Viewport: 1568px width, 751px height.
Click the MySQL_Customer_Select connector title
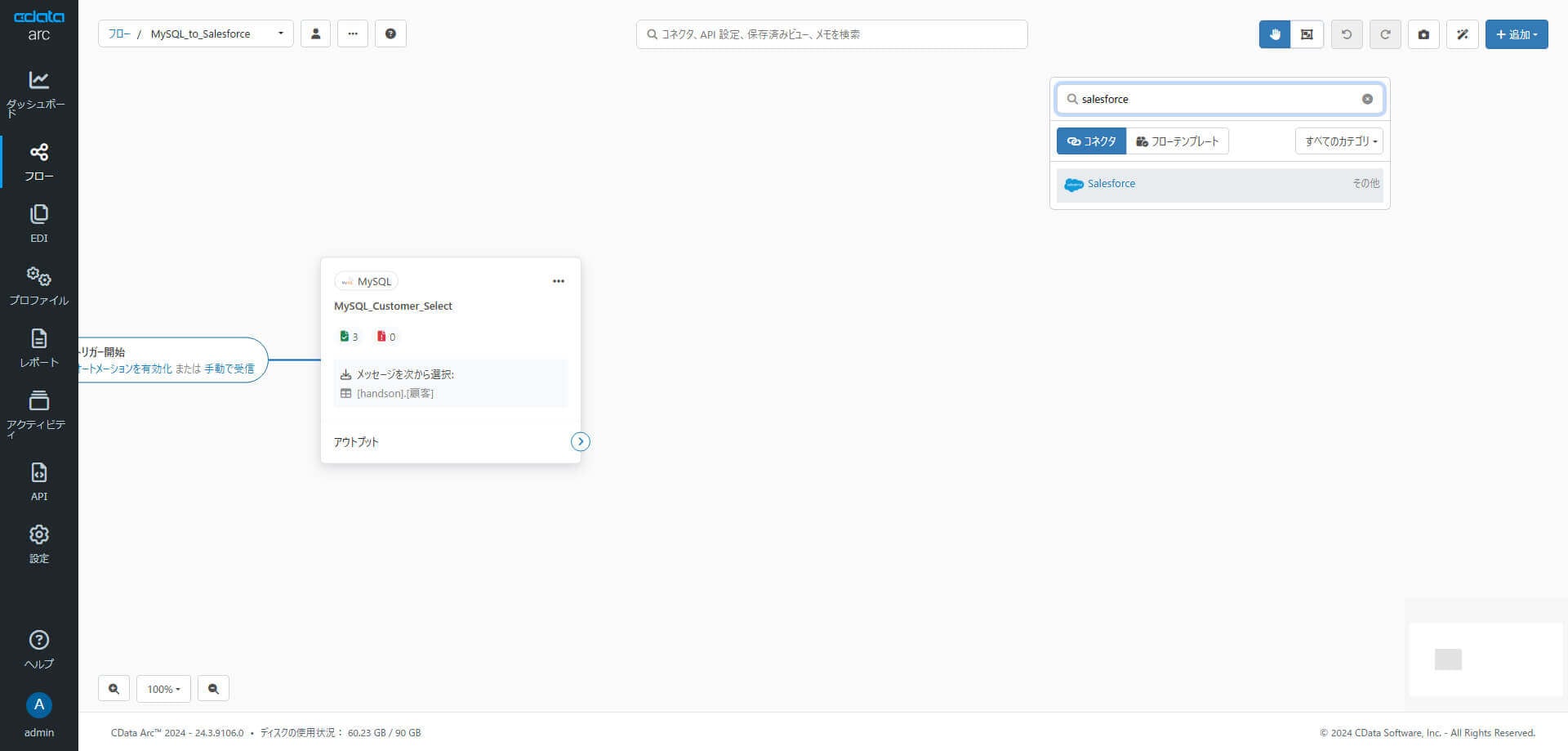click(393, 306)
